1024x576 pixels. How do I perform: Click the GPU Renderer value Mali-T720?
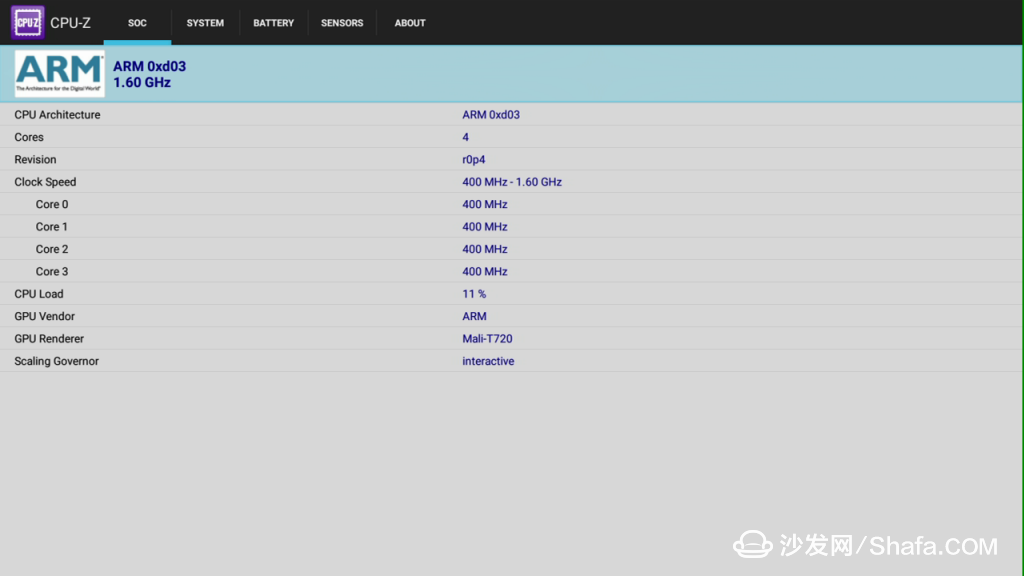click(487, 339)
